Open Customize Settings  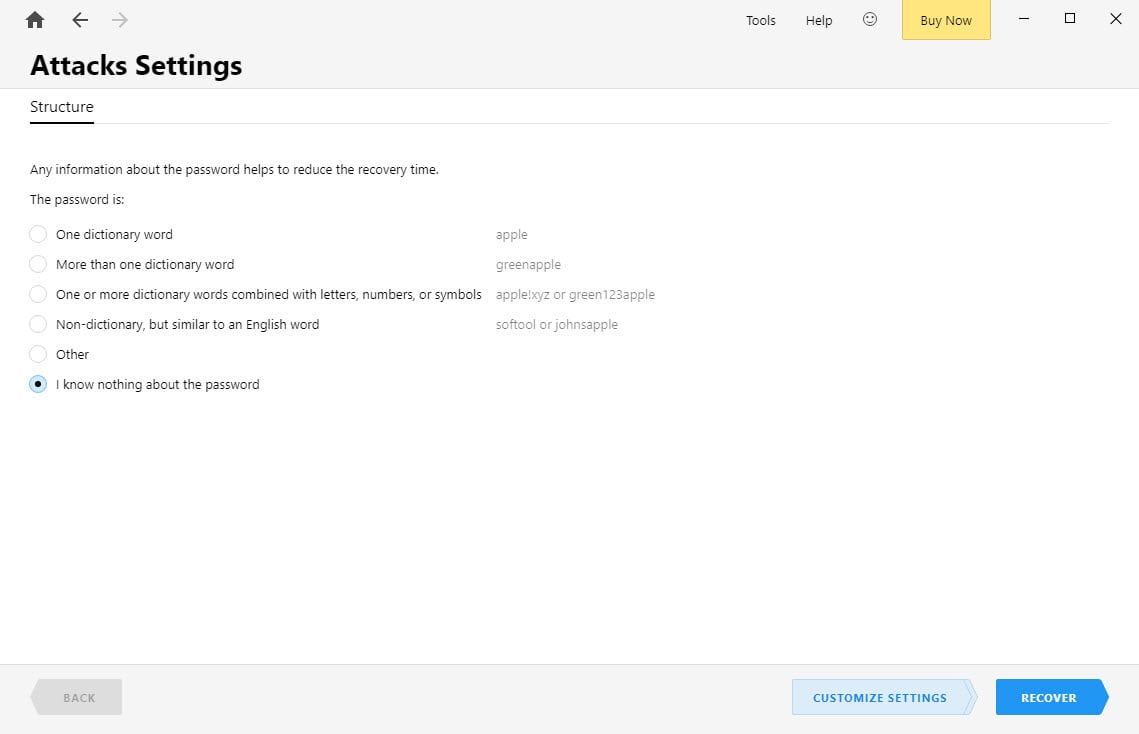(880, 698)
